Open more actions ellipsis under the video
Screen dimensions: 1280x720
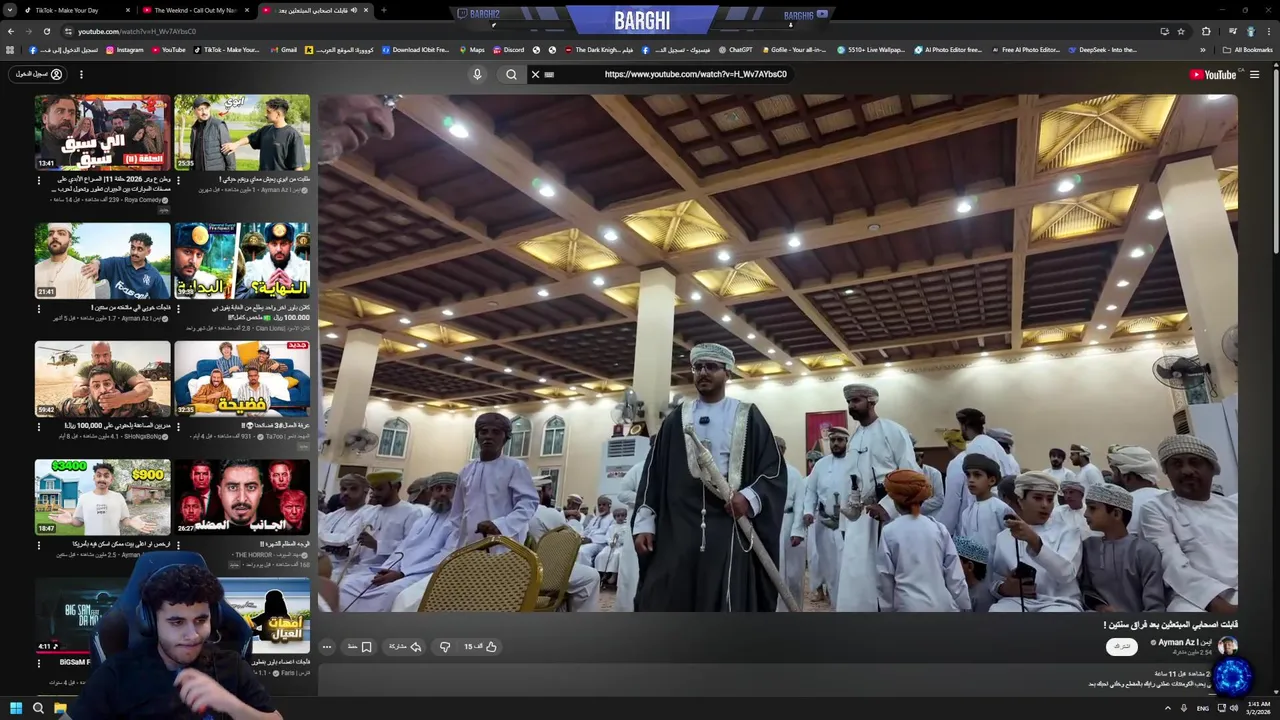326,647
